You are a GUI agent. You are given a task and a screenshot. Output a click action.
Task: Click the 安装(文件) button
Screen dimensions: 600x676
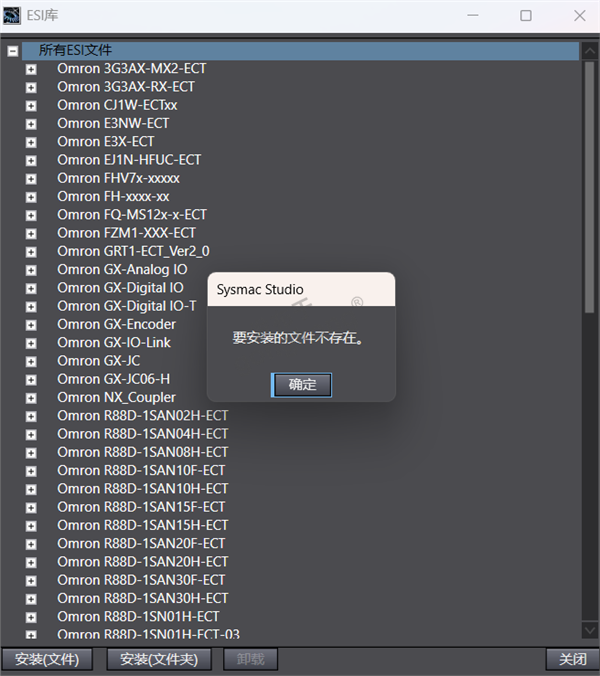(x=47, y=659)
